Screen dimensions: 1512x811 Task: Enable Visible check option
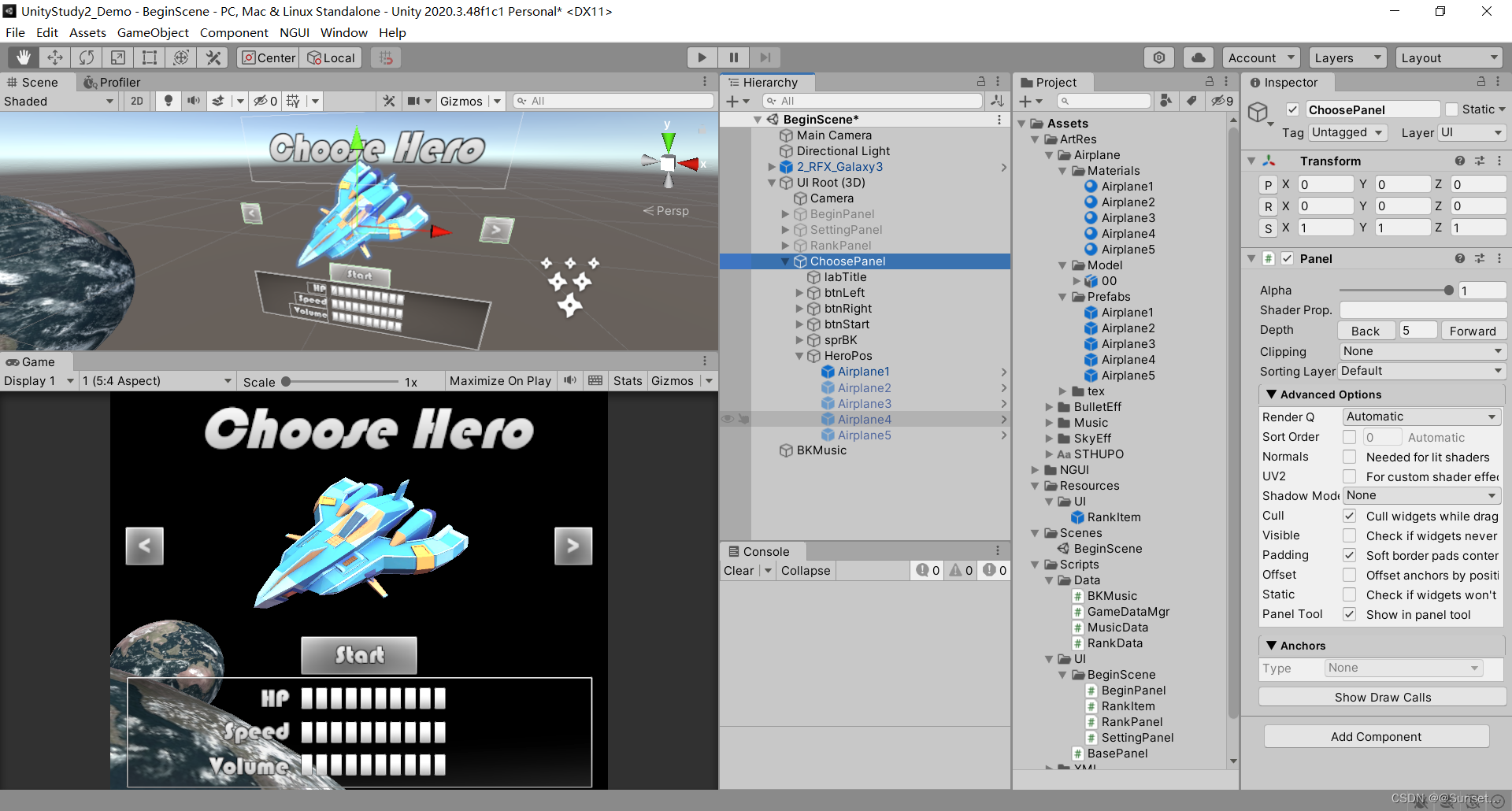(x=1349, y=535)
